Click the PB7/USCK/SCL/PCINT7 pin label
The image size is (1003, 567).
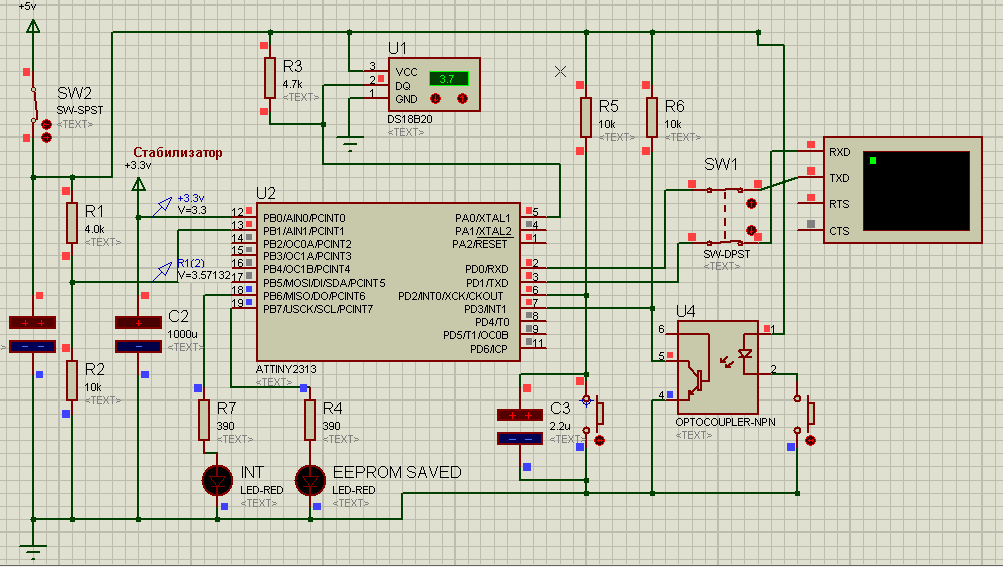tap(318, 309)
